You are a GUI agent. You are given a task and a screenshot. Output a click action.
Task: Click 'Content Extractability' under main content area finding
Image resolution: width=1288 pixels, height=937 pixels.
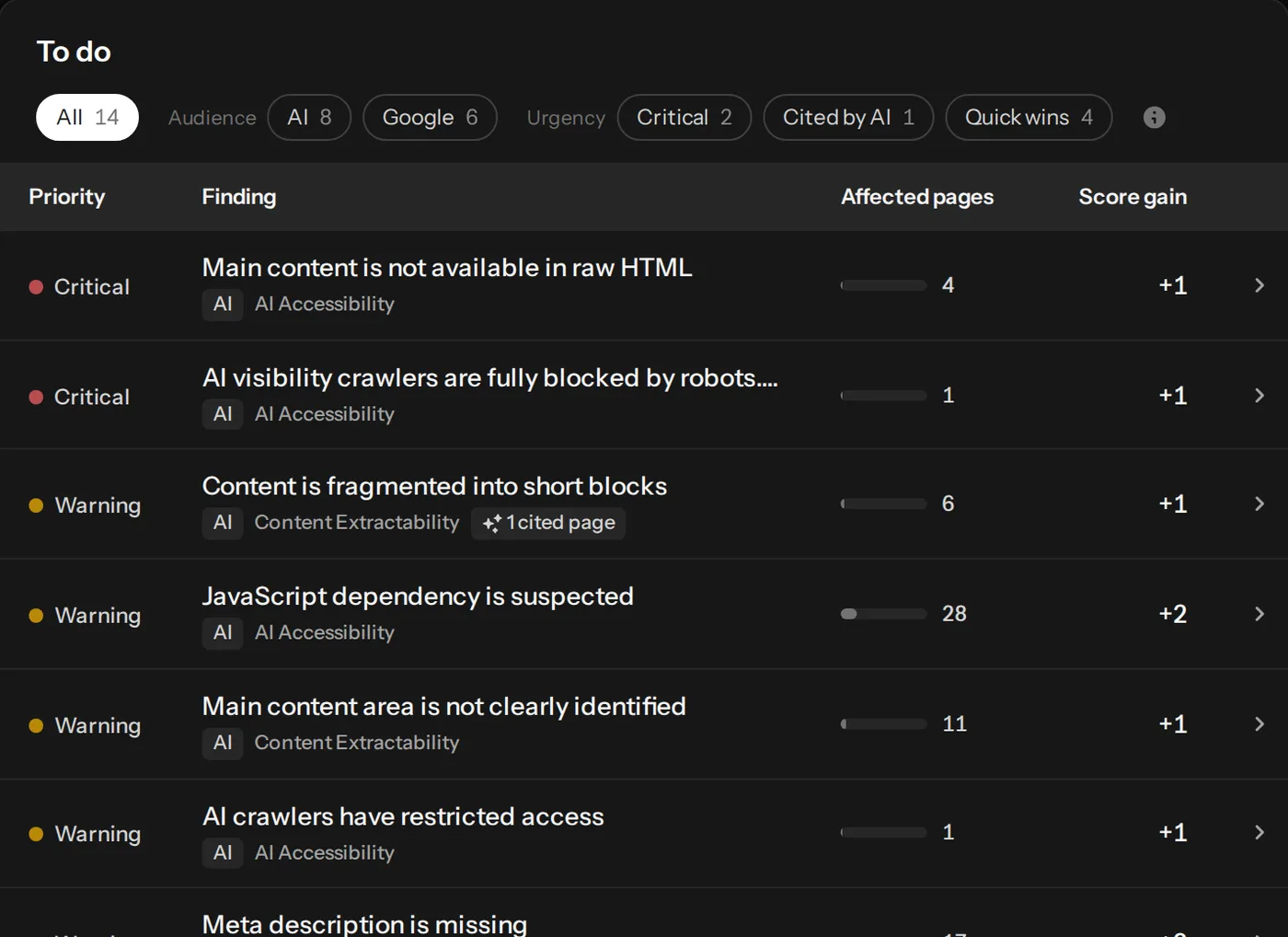pos(357,743)
